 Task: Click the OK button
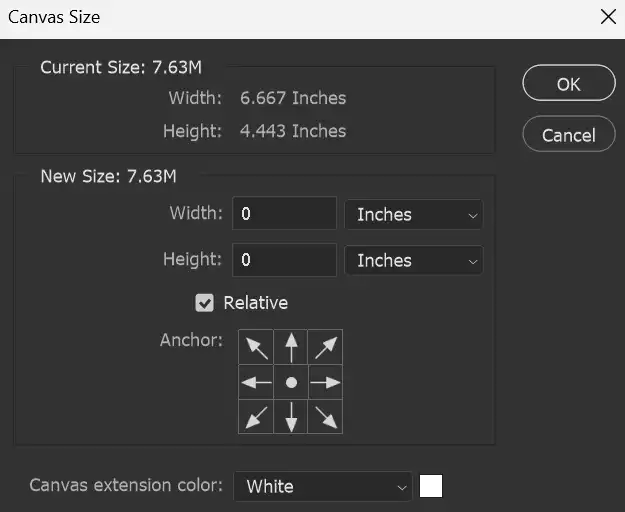pyautogui.click(x=568, y=84)
